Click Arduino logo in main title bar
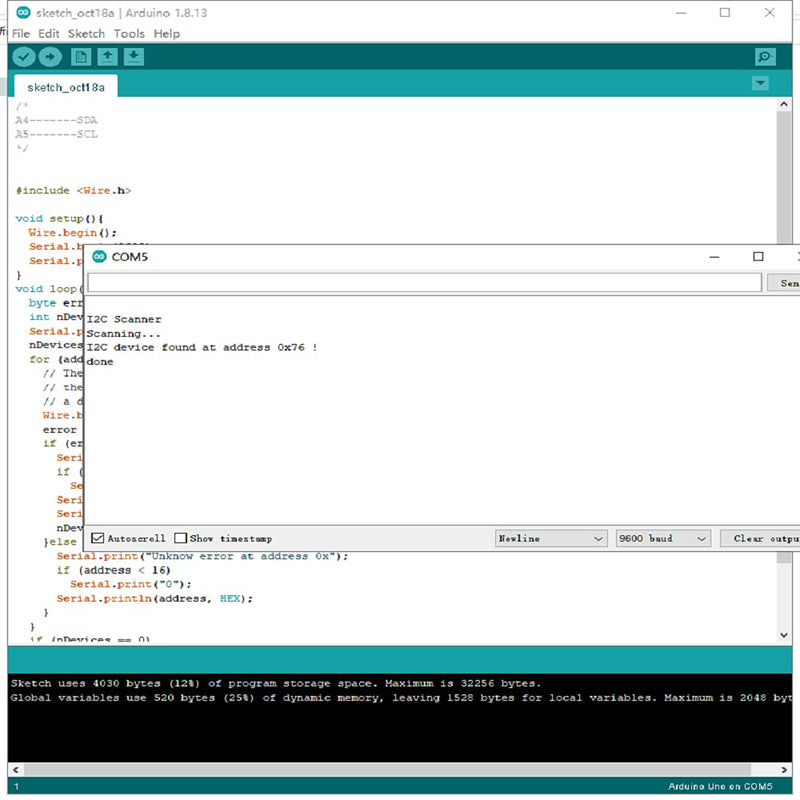This screenshot has height=800, width=800. 23,12
